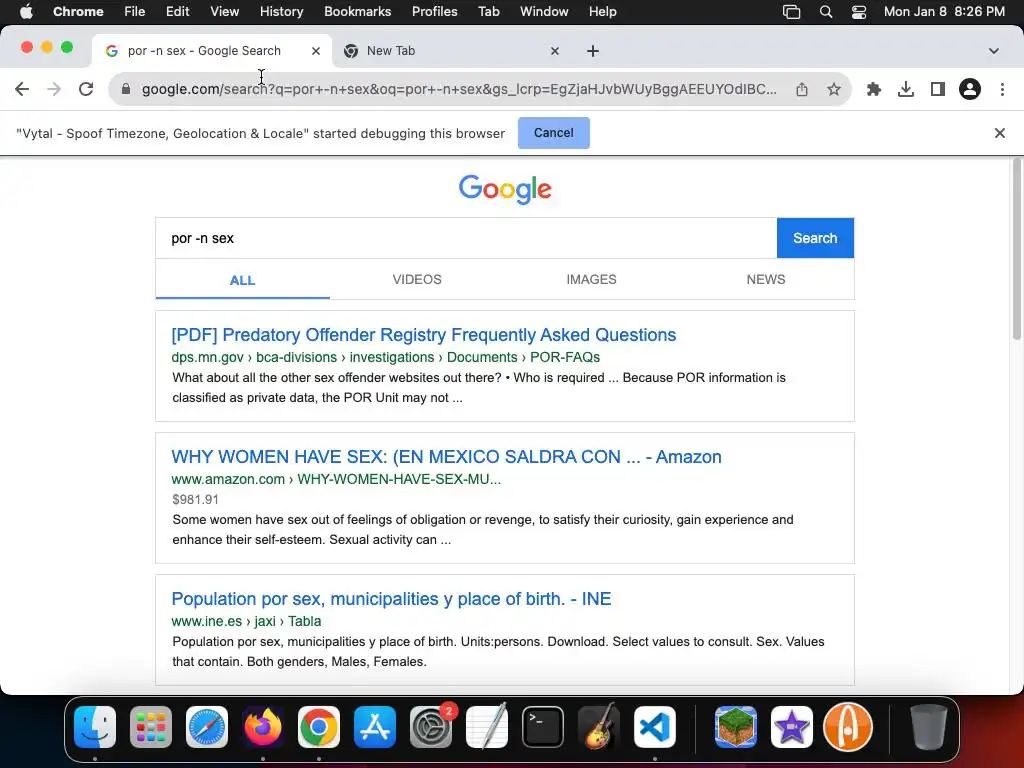Select the ALL results tab
The height and width of the screenshot is (768, 1024).
[242, 280]
